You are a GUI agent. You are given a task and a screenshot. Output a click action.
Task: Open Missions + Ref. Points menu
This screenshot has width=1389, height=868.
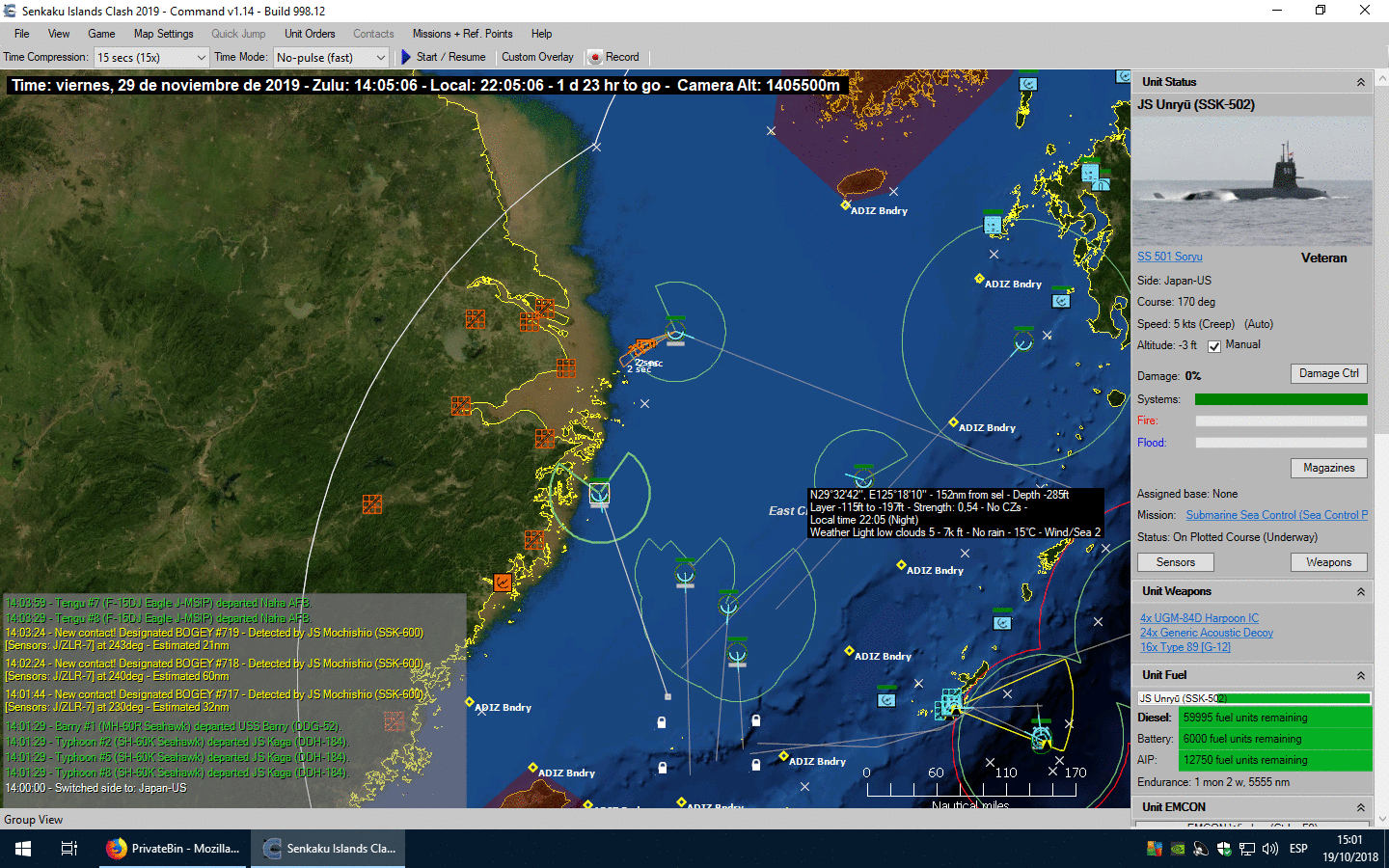[x=463, y=34]
